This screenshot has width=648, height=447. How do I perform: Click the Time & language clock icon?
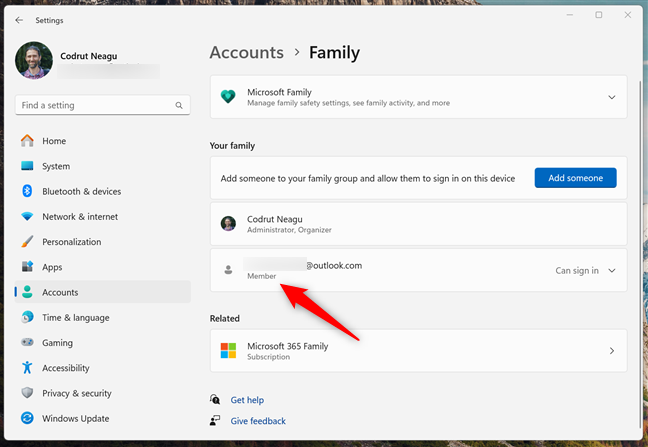pos(27,317)
